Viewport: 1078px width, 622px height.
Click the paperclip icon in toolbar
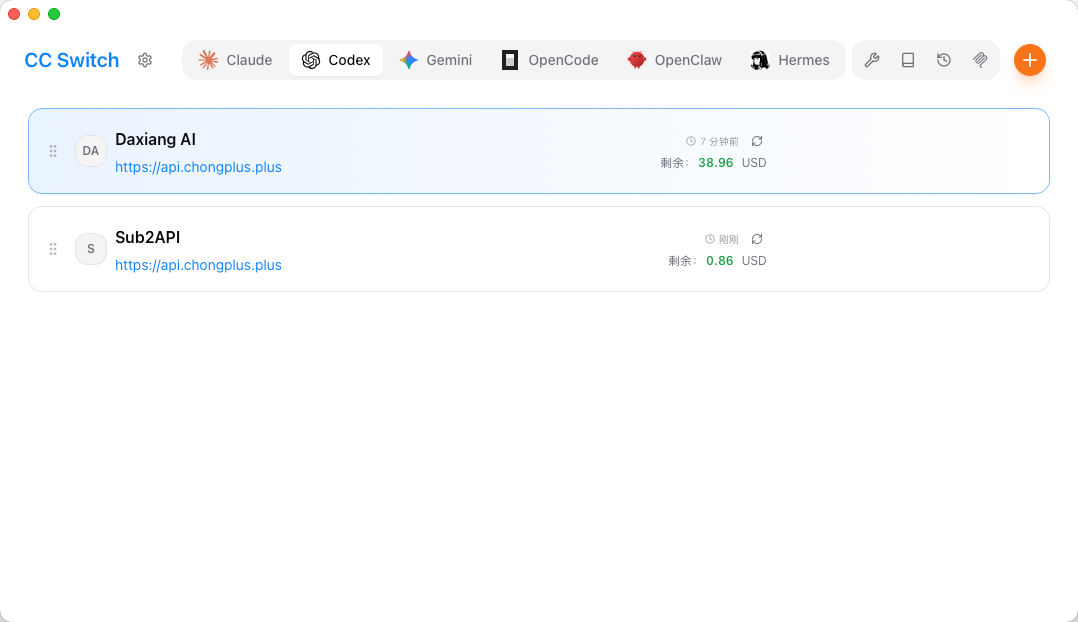click(x=980, y=60)
